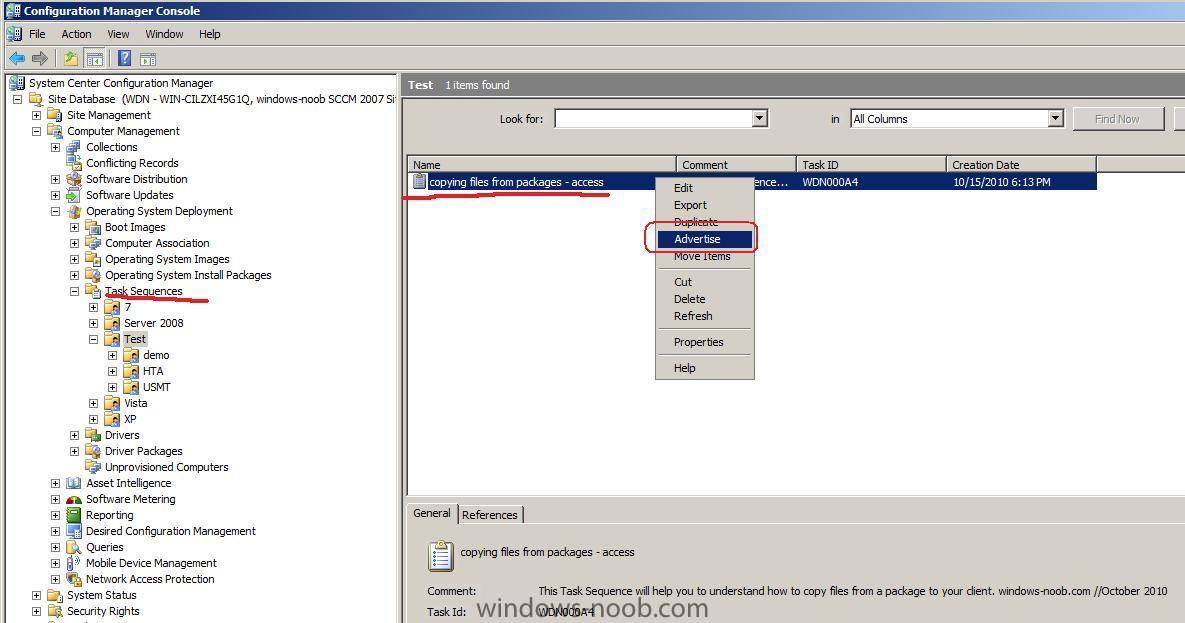Image resolution: width=1185 pixels, height=623 pixels.
Task: Switch to the General tab
Action: coord(432,513)
